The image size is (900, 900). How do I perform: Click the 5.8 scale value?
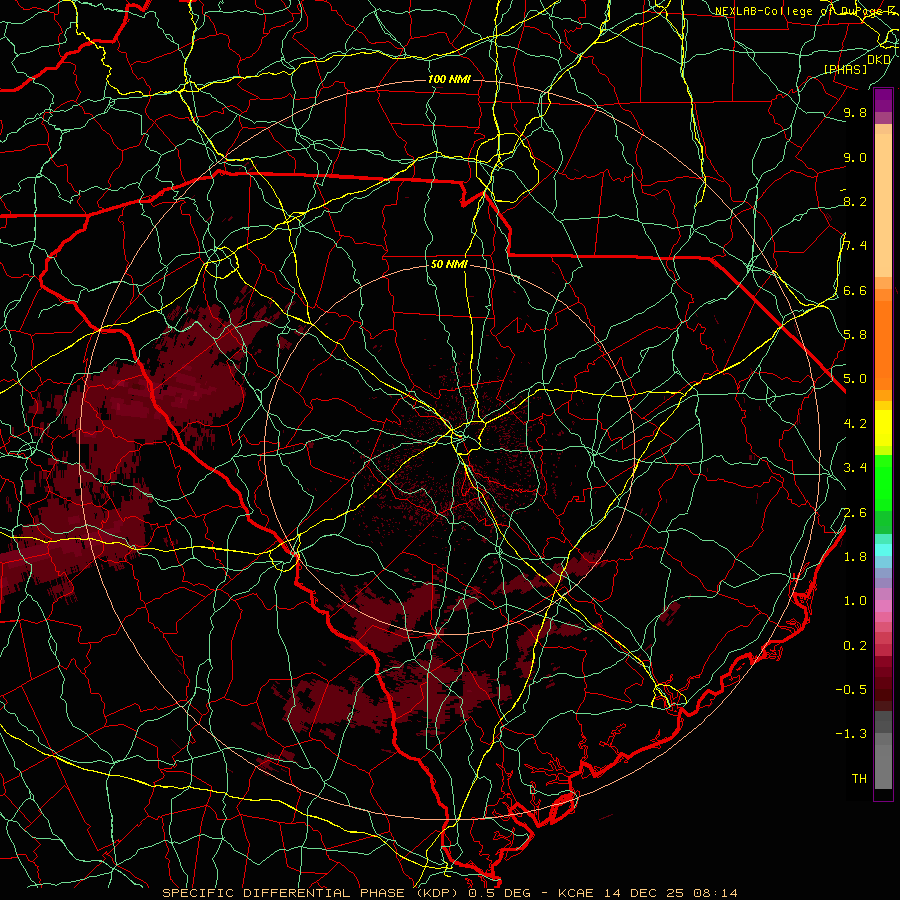click(855, 335)
